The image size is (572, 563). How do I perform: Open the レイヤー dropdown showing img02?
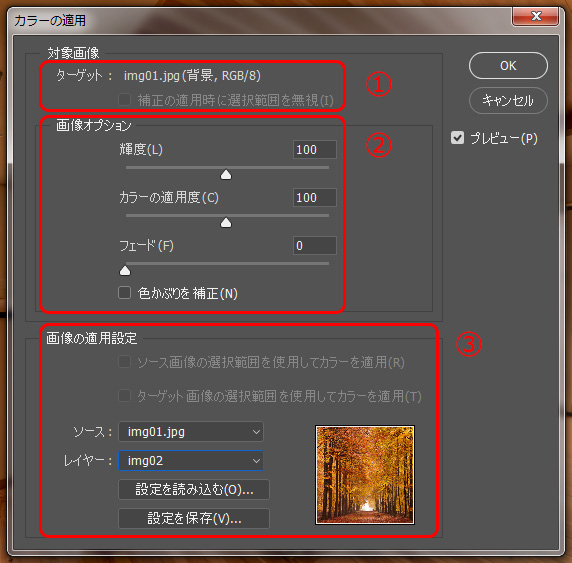pos(191,460)
